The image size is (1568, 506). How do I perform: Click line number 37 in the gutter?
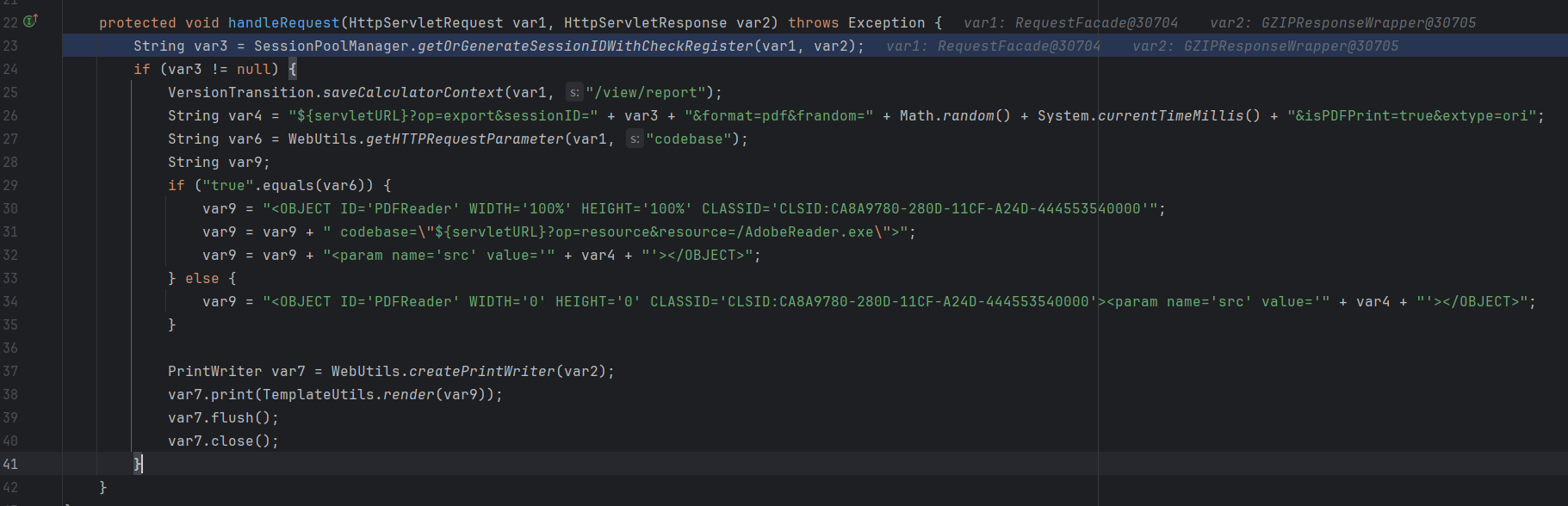point(10,371)
